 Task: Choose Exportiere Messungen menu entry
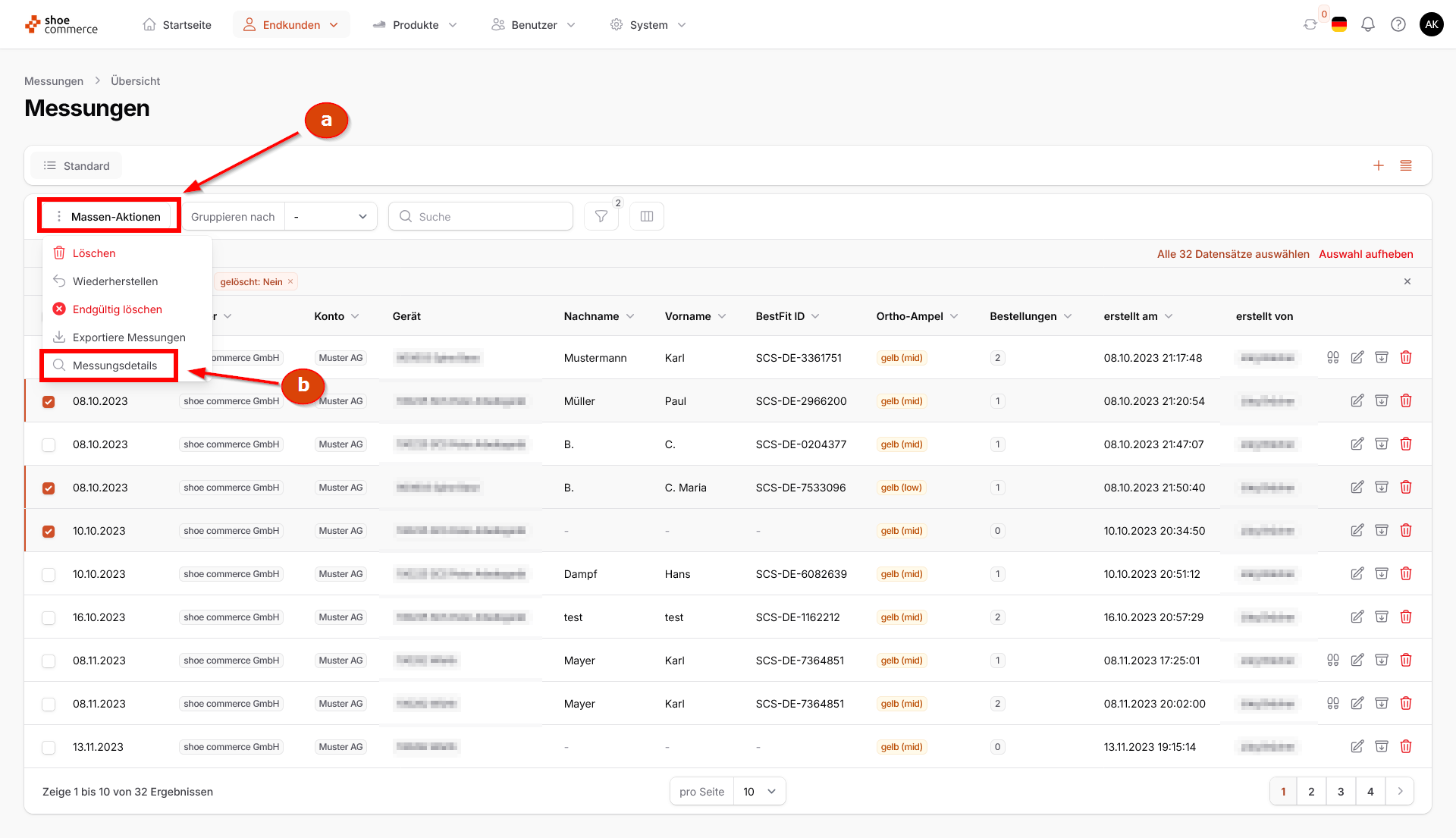point(128,337)
